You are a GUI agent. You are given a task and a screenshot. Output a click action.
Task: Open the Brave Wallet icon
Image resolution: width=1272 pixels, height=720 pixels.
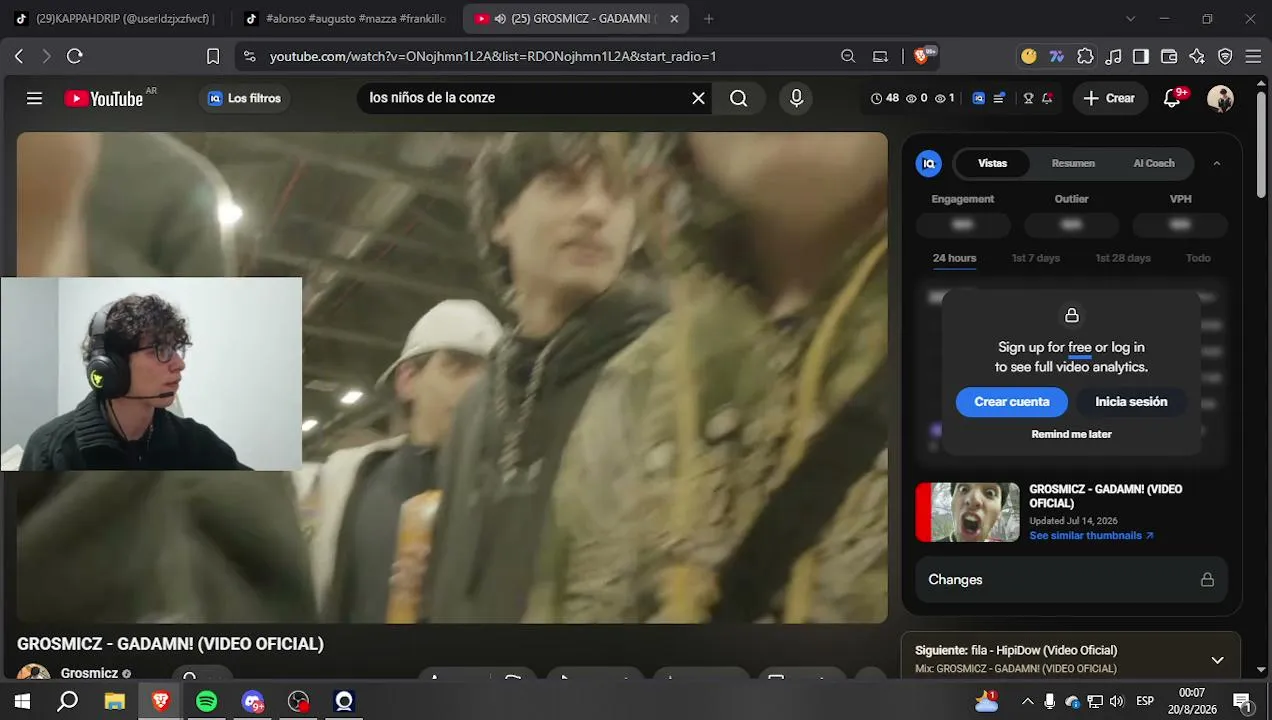[1169, 56]
